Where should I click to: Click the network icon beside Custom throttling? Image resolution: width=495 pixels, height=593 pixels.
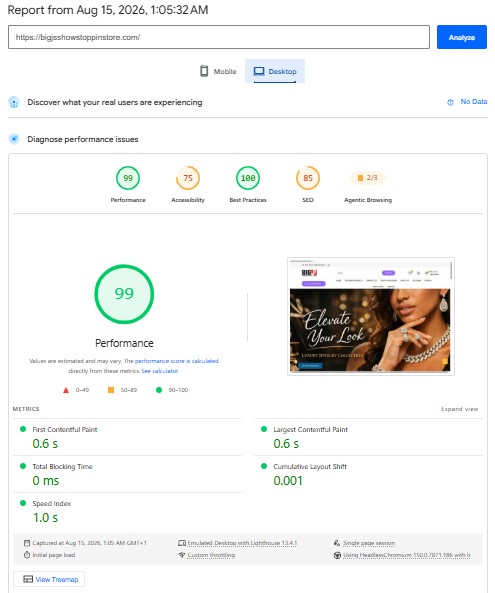coord(182,555)
